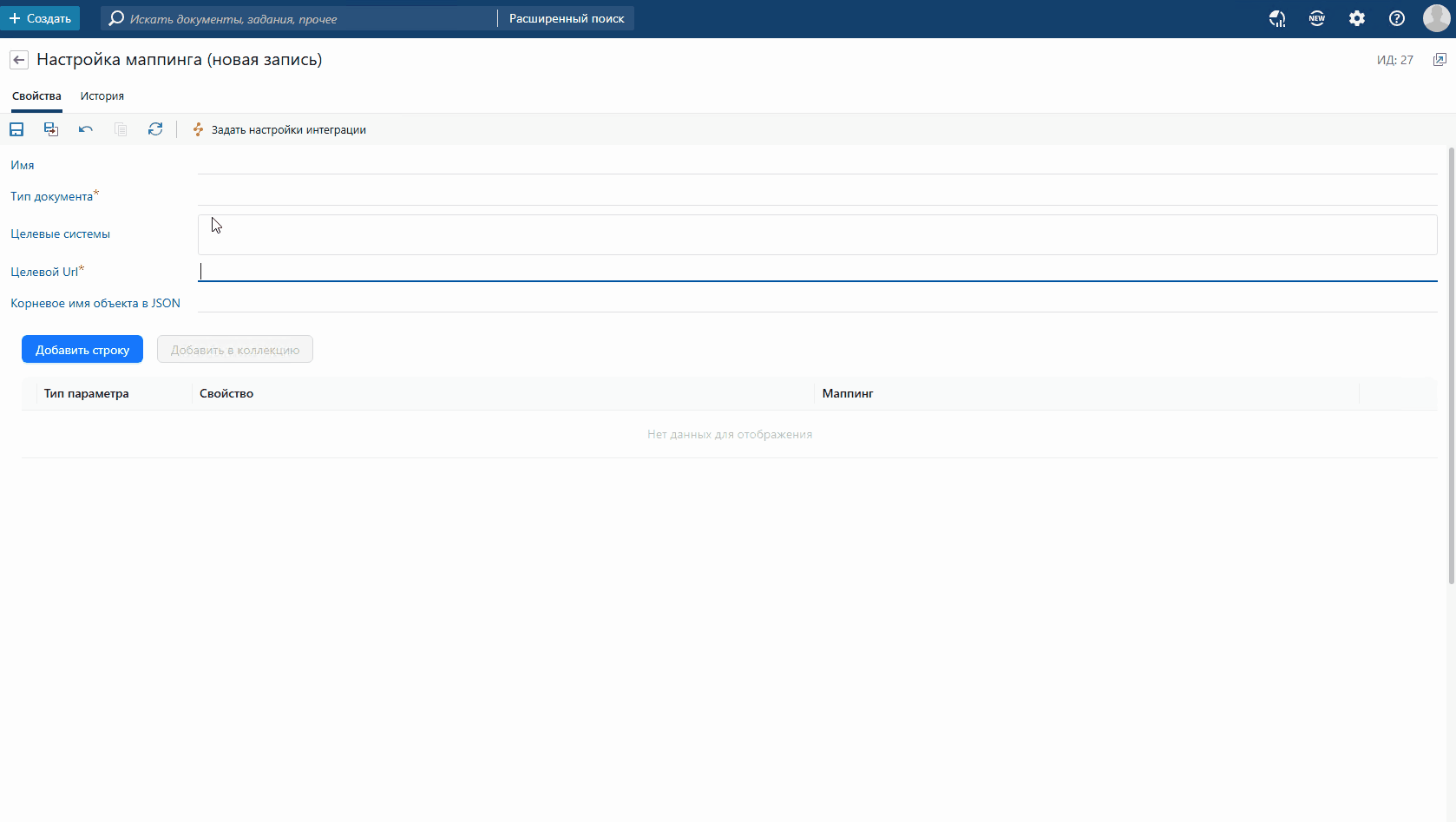Screen dimensions: 1456x822
Task: Click the vertical scrollbar on right
Action: [1451, 365]
